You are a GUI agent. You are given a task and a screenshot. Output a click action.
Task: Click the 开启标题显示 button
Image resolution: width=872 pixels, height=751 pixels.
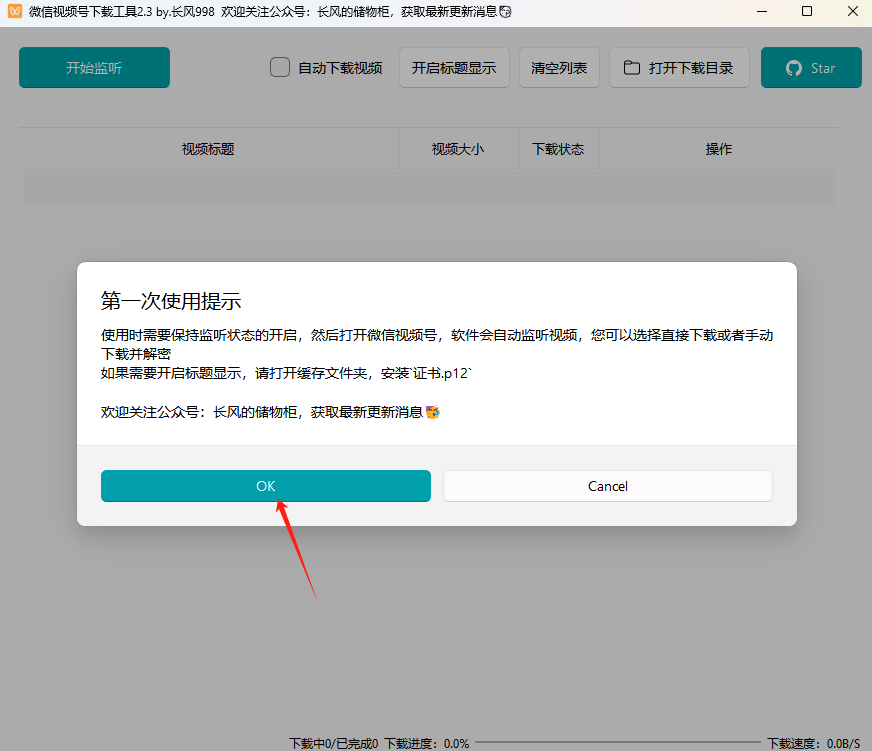coord(454,67)
